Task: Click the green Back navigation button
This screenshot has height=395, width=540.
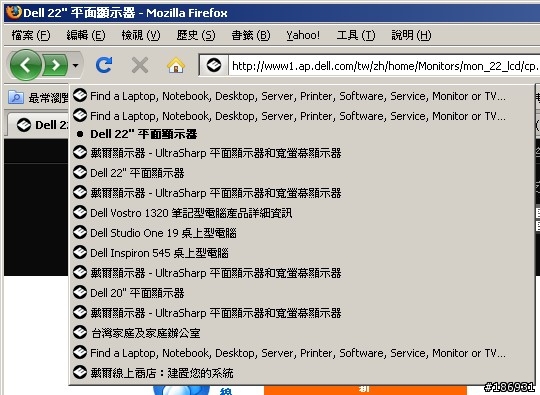Action: point(26,65)
